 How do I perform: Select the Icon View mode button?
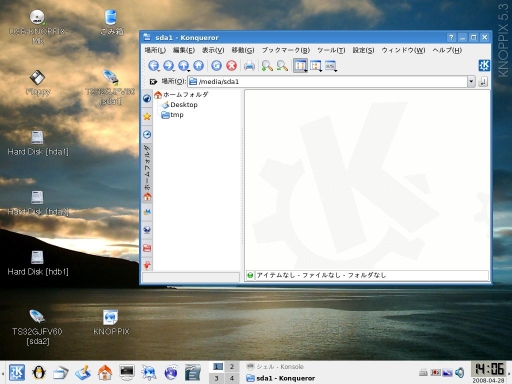(300, 66)
